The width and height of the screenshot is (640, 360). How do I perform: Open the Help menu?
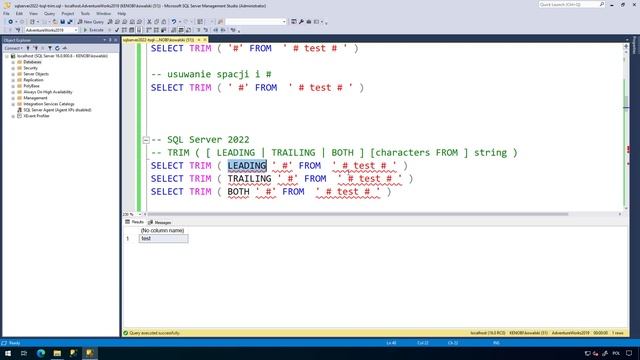click(x=122, y=13)
